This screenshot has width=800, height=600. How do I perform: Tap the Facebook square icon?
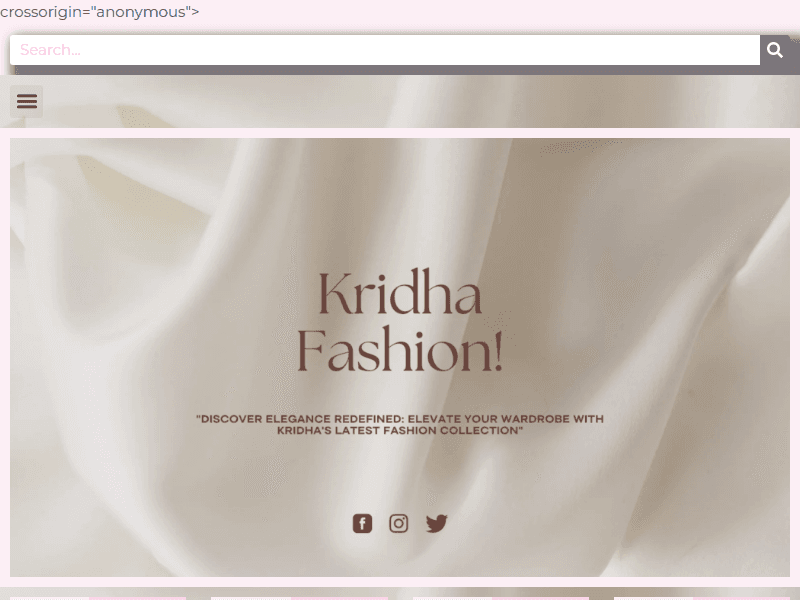362,523
